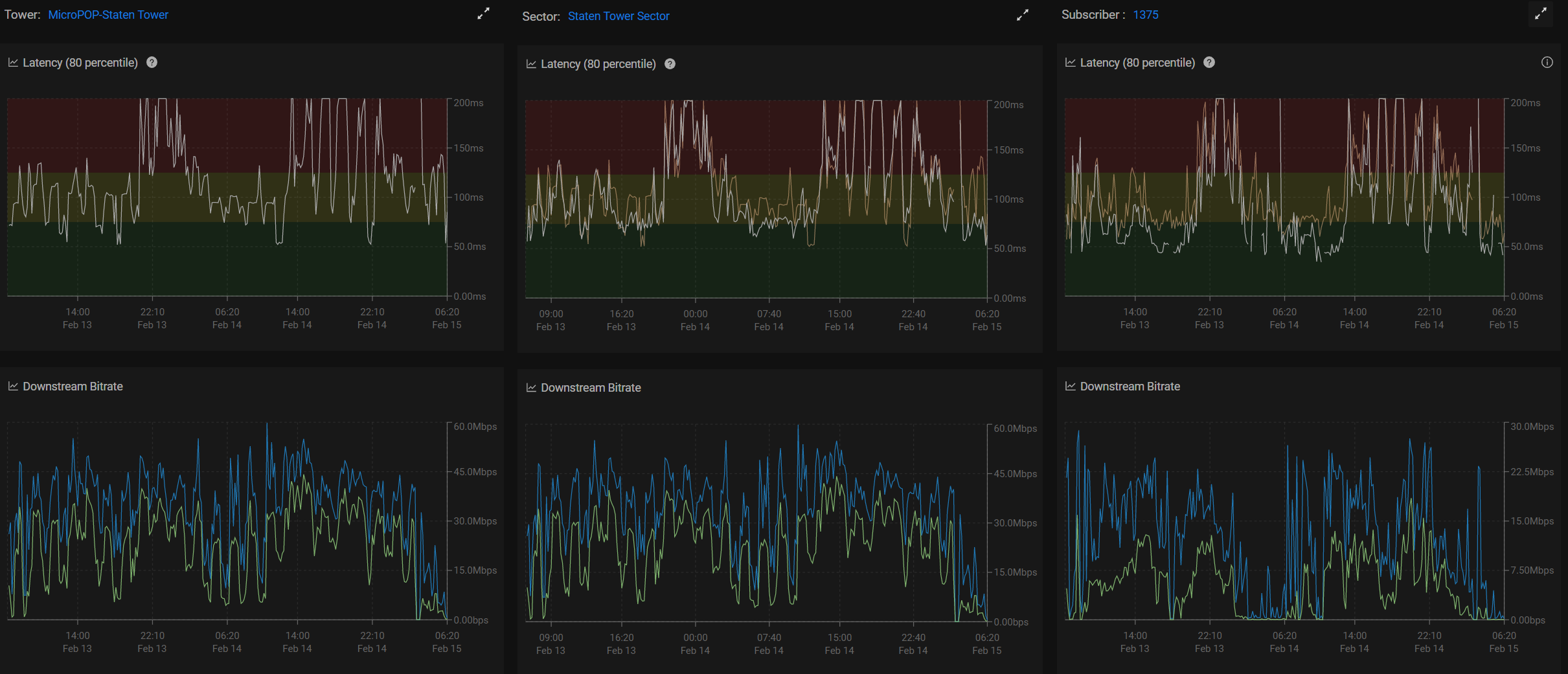Click the Subscriber latency help question mark
Image resolution: width=1568 pixels, height=674 pixels.
click(x=1209, y=63)
